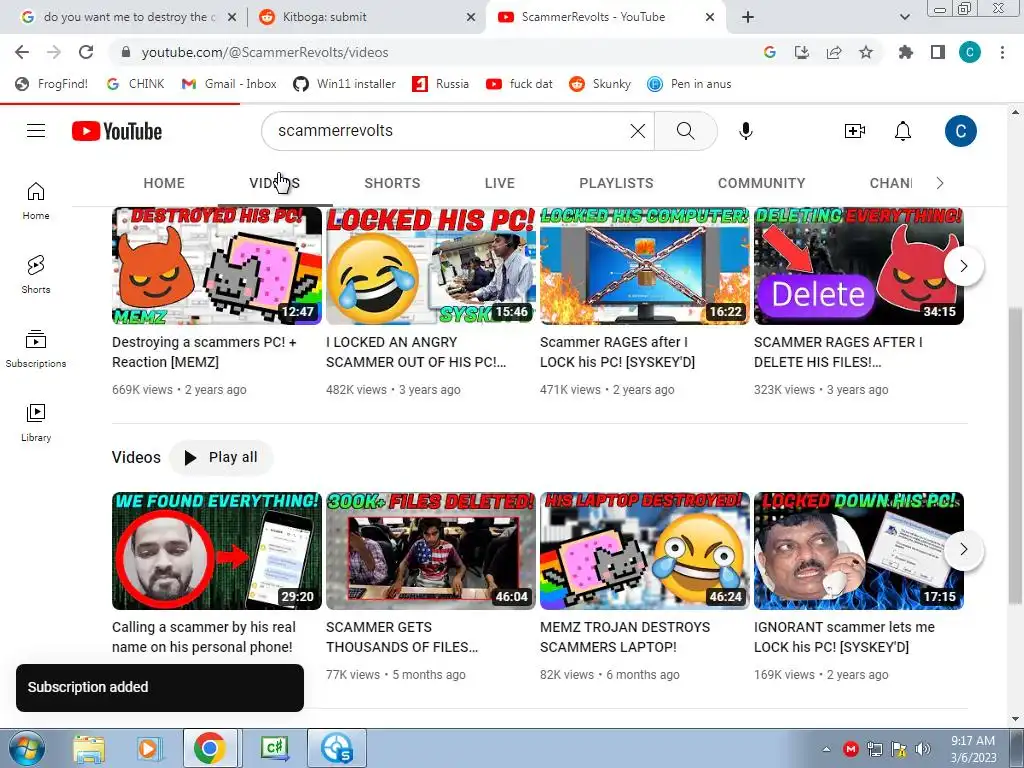Viewport: 1024px width, 768px height.
Task: Go to YouTube home via the logo
Action: [117, 131]
